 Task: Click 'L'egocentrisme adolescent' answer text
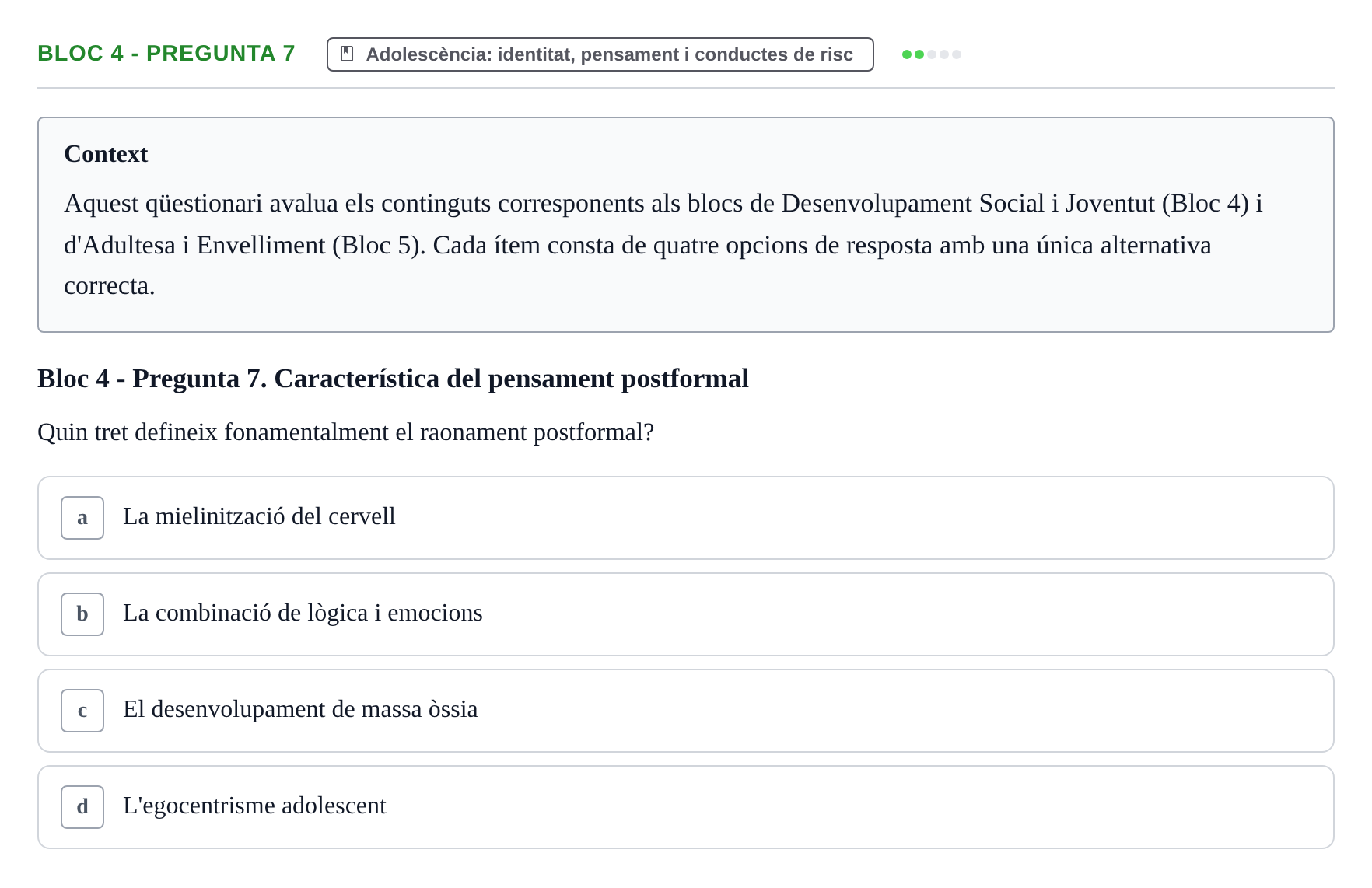pos(254,806)
